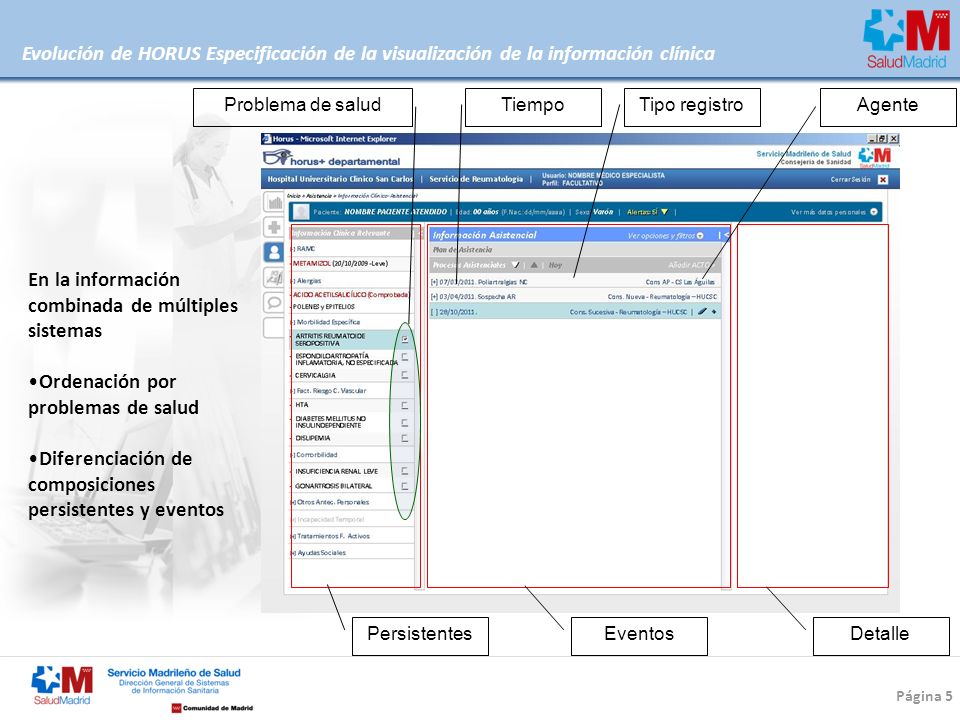Image resolution: width=960 pixels, height=720 pixels.
Task: Click the SaludMadrid logo in Horus header
Action: click(874, 157)
